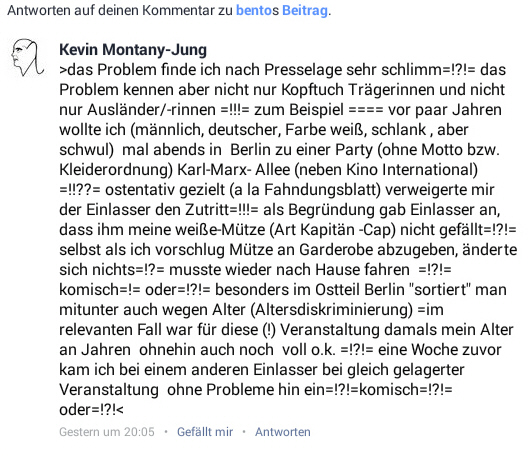
Task: Open the 'Beitrag' post link
Action: 305,10
